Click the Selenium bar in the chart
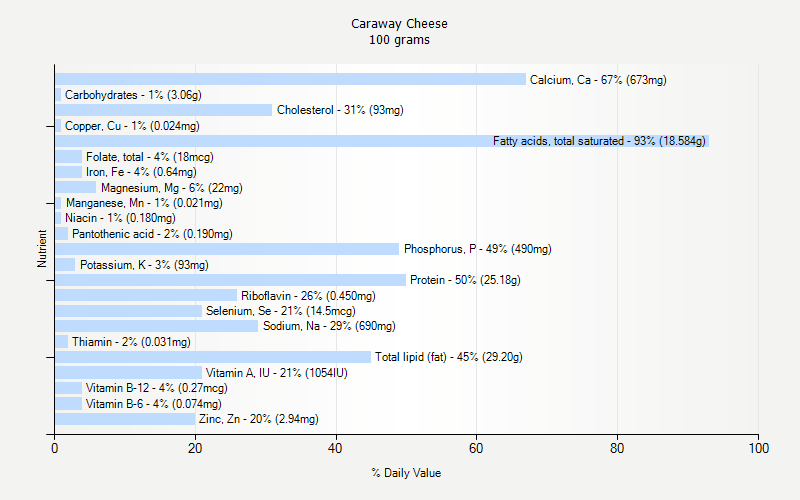Viewport: 800px width, 500px height. click(x=129, y=311)
